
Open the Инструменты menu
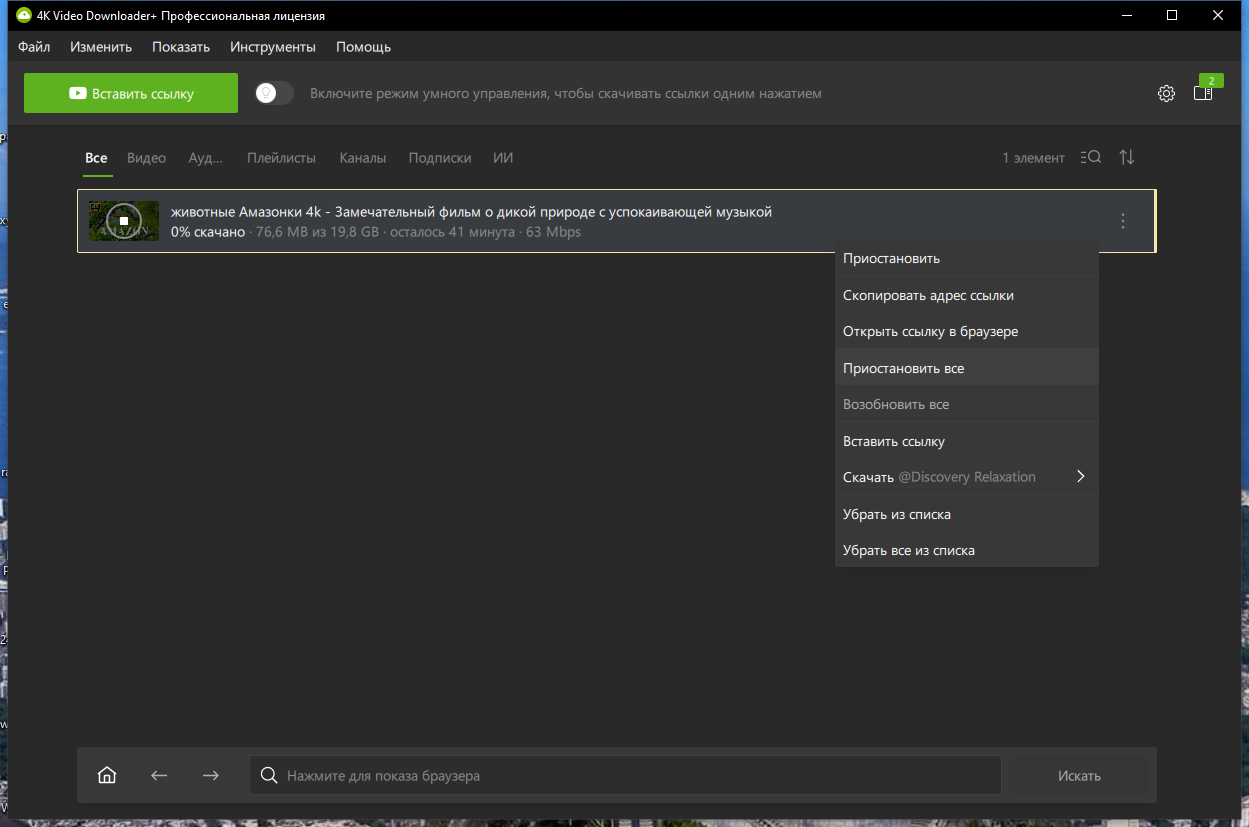pyautogui.click(x=272, y=47)
